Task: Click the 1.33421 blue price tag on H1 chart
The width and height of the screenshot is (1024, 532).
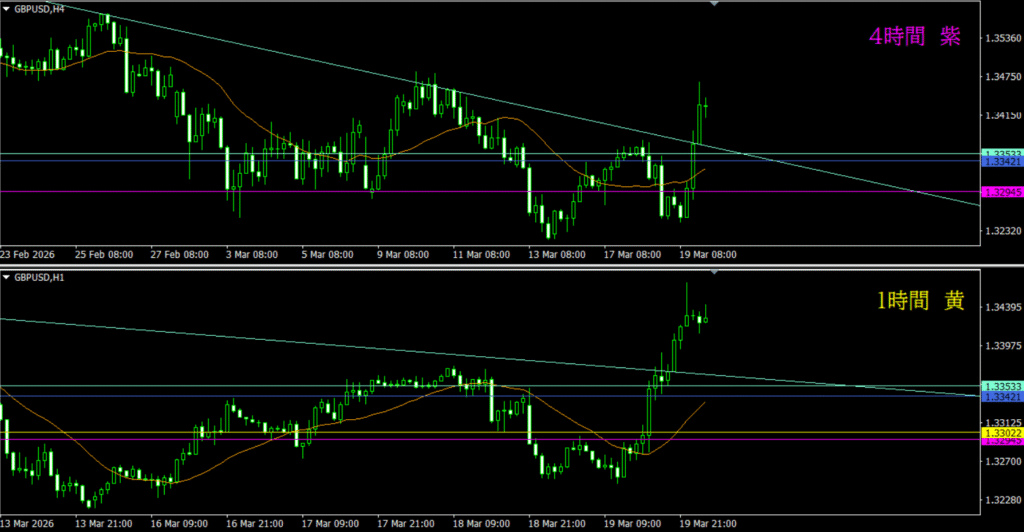Action: click(x=1001, y=397)
